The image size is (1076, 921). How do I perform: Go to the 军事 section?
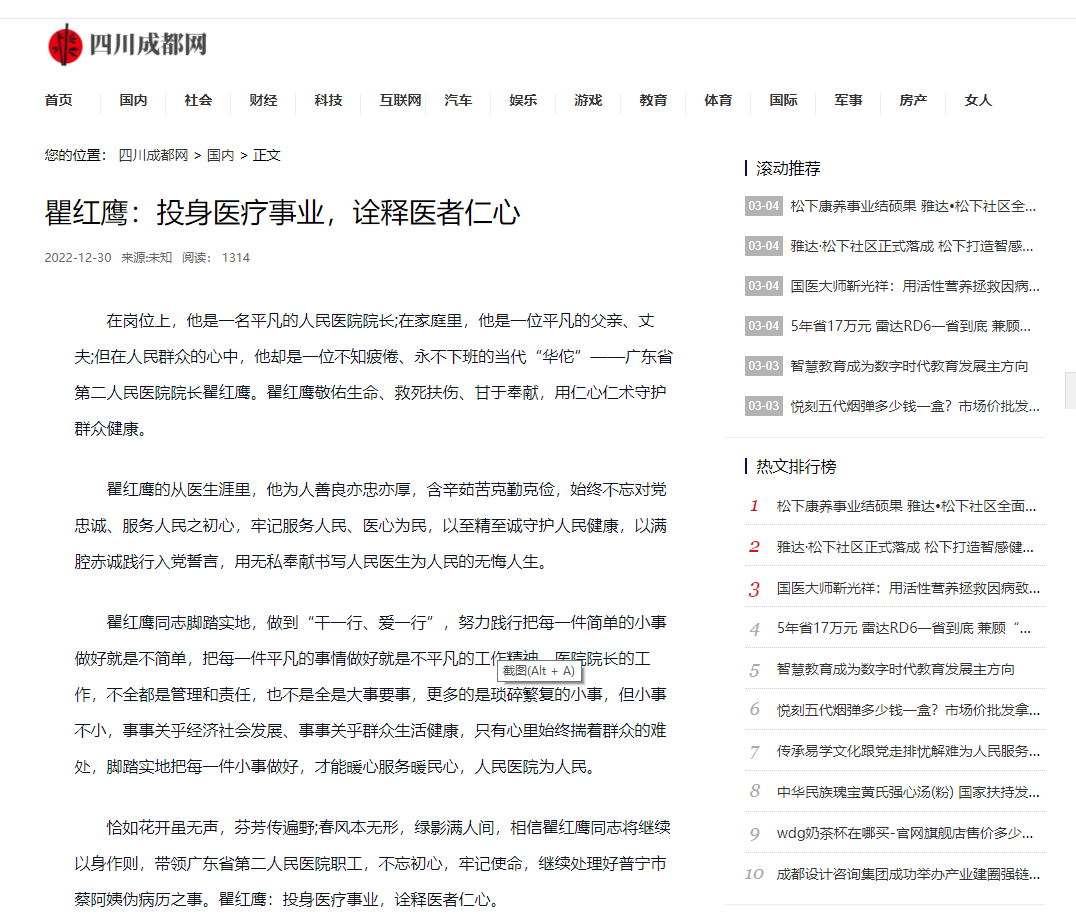pos(848,100)
